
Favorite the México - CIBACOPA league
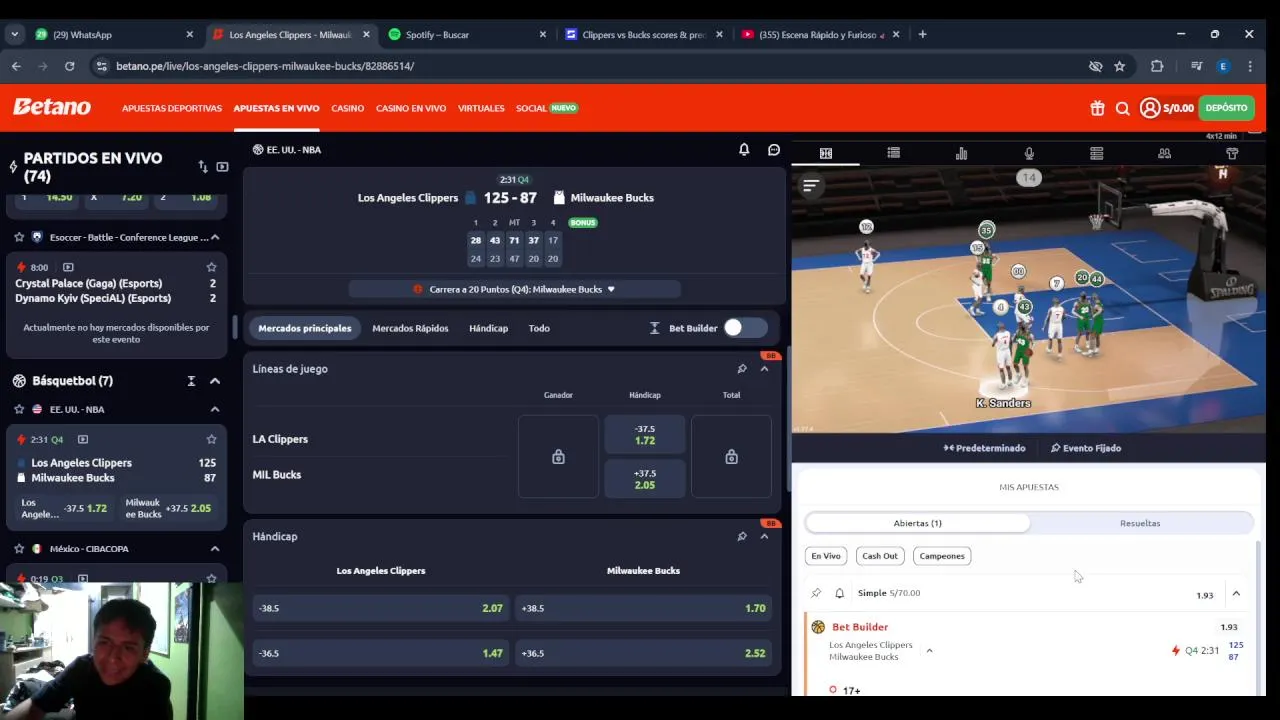[x=19, y=549]
